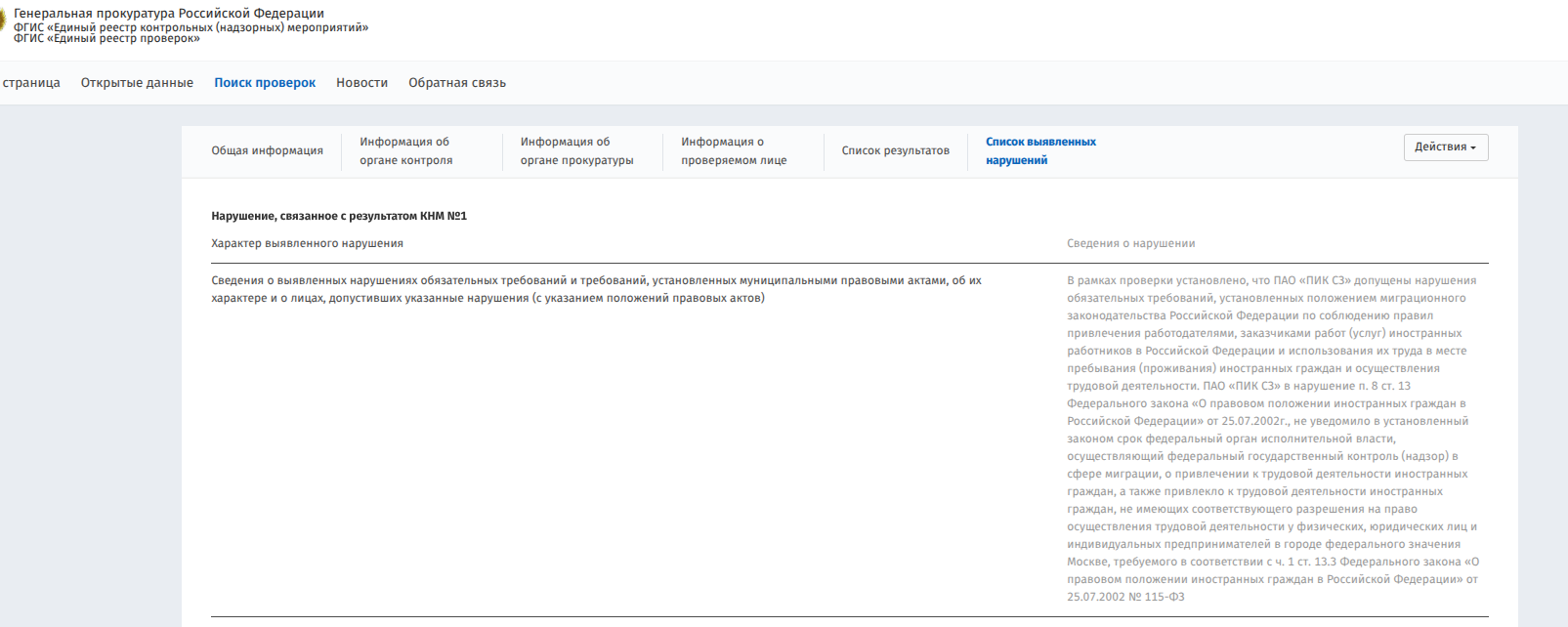Viewport: 1568px width, 627px height.
Task: Open the Информация об органе контроля tab
Action: pos(405,151)
